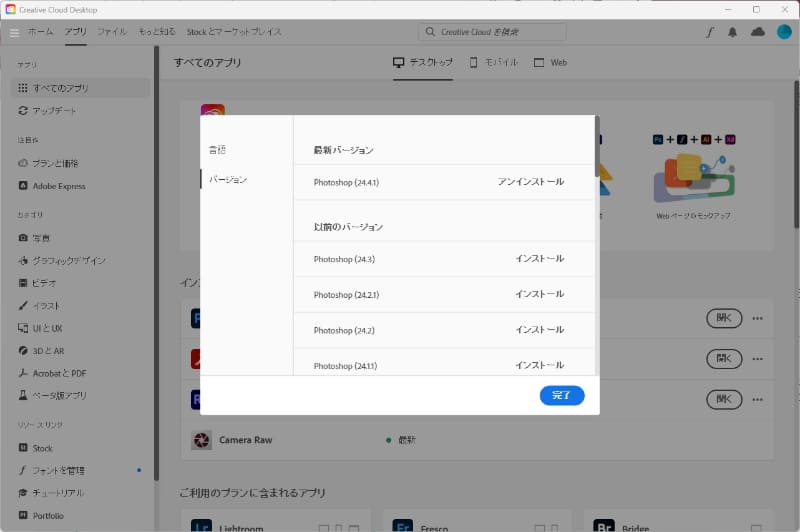Select the ベータ版アプリ category
This screenshot has height=532, width=800.
pos(52,395)
